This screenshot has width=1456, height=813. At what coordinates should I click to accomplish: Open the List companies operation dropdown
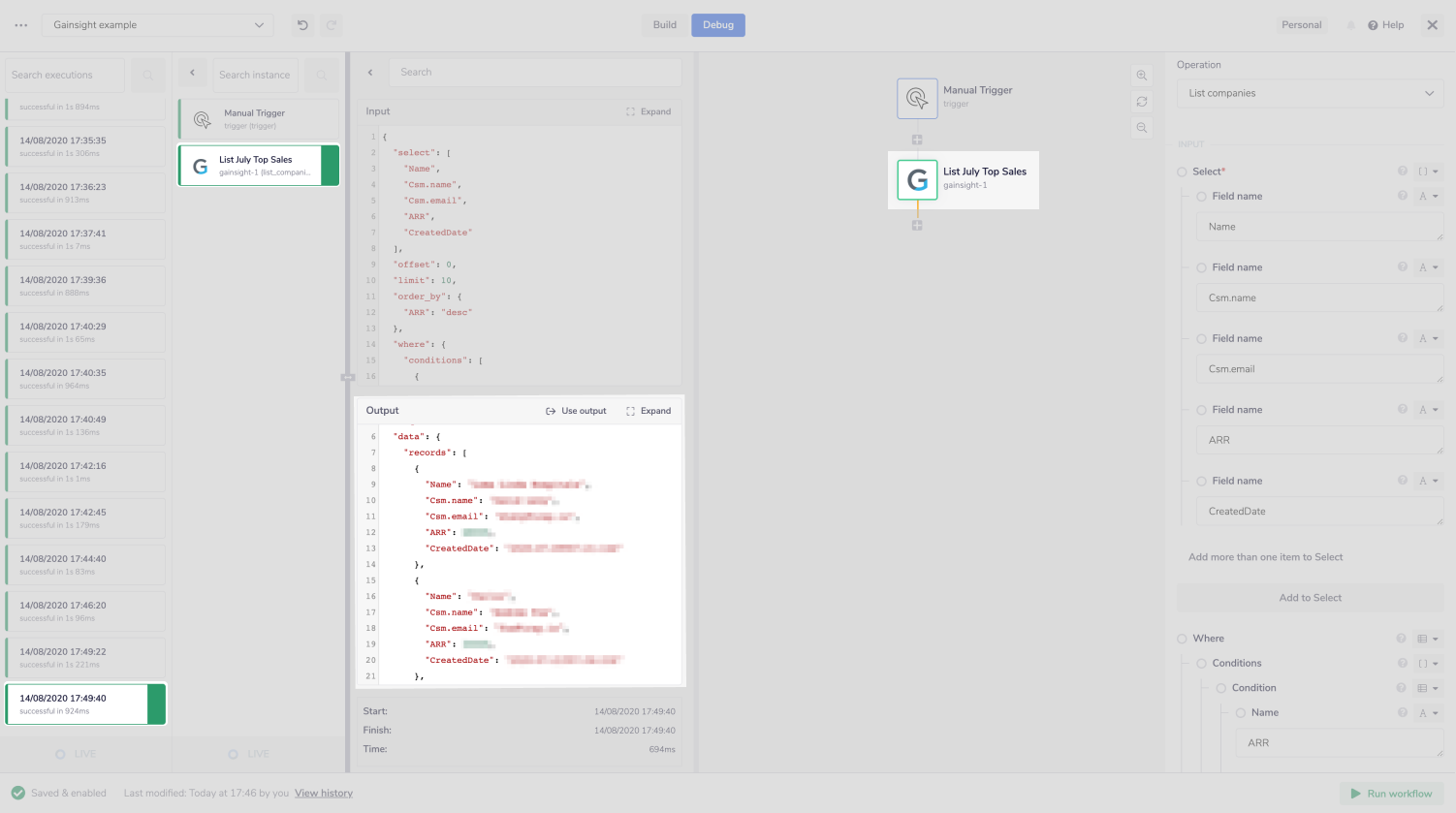(x=1310, y=93)
